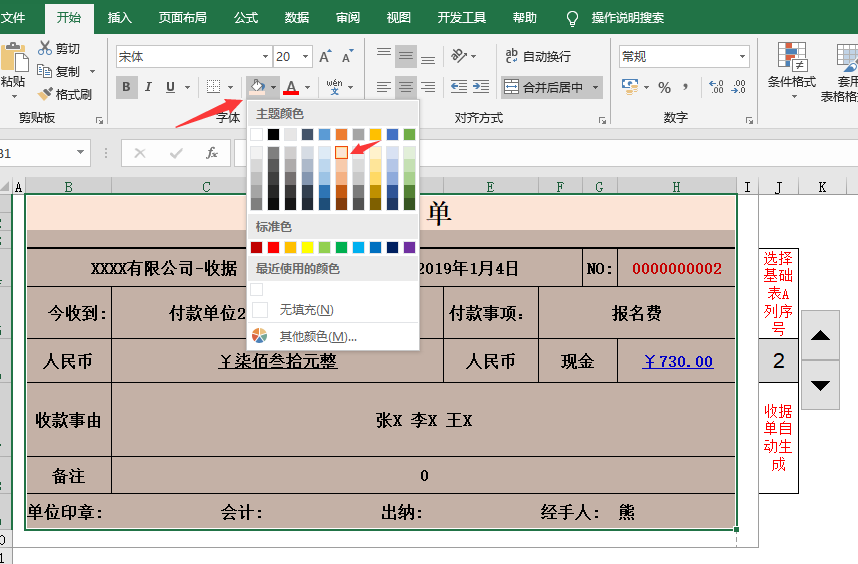The width and height of the screenshot is (858, 564).
Task: Pick the yellow standard color swatch
Action: [308, 247]
